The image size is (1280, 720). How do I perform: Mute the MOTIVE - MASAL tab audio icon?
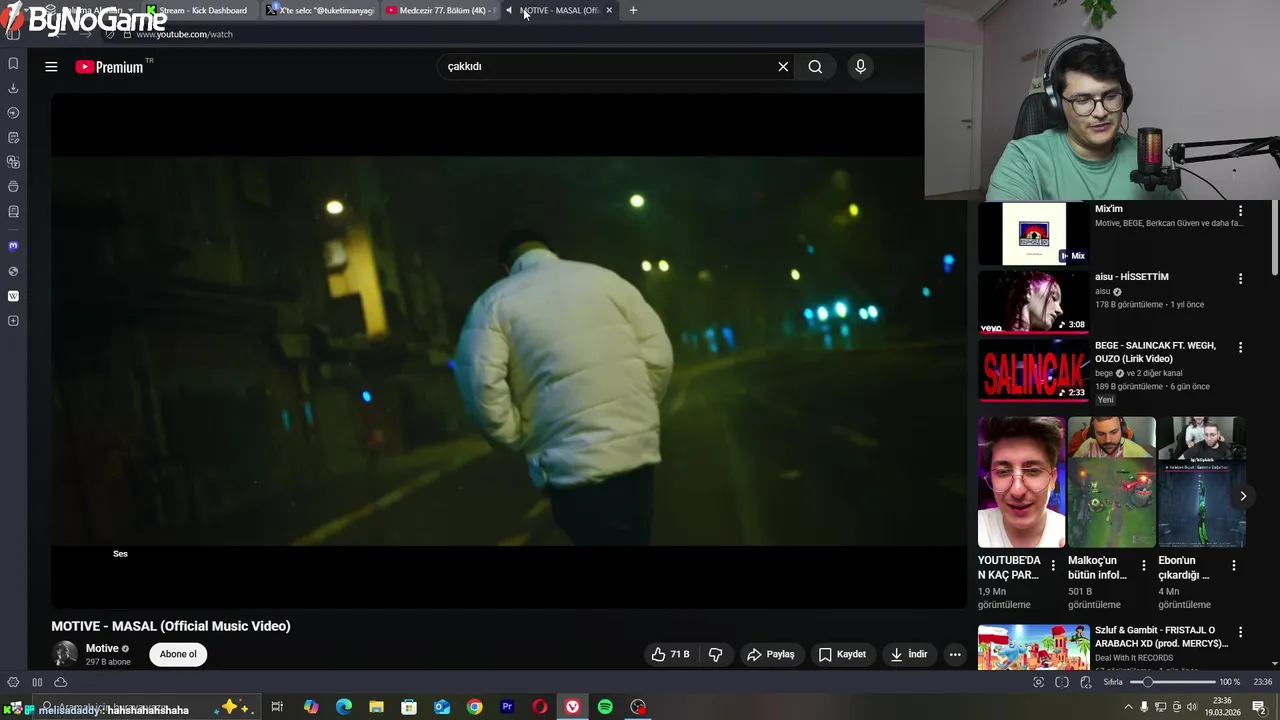510,10
